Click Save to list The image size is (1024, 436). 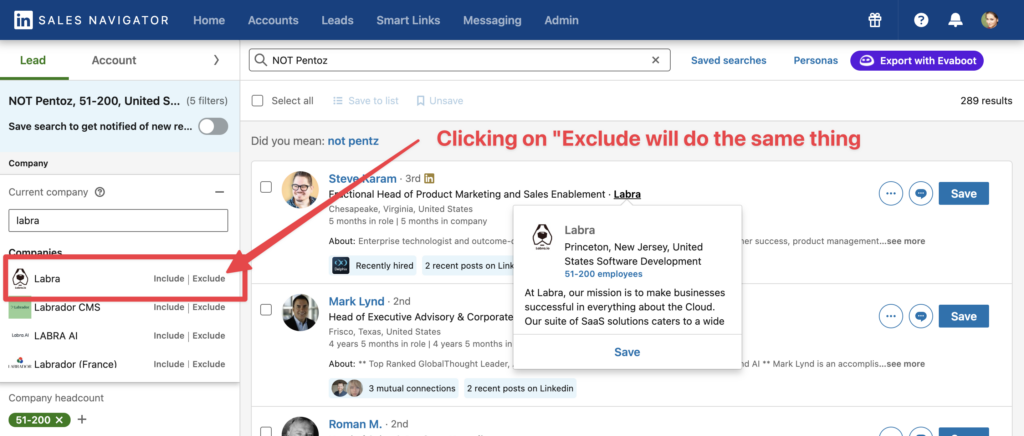point(366,101)
